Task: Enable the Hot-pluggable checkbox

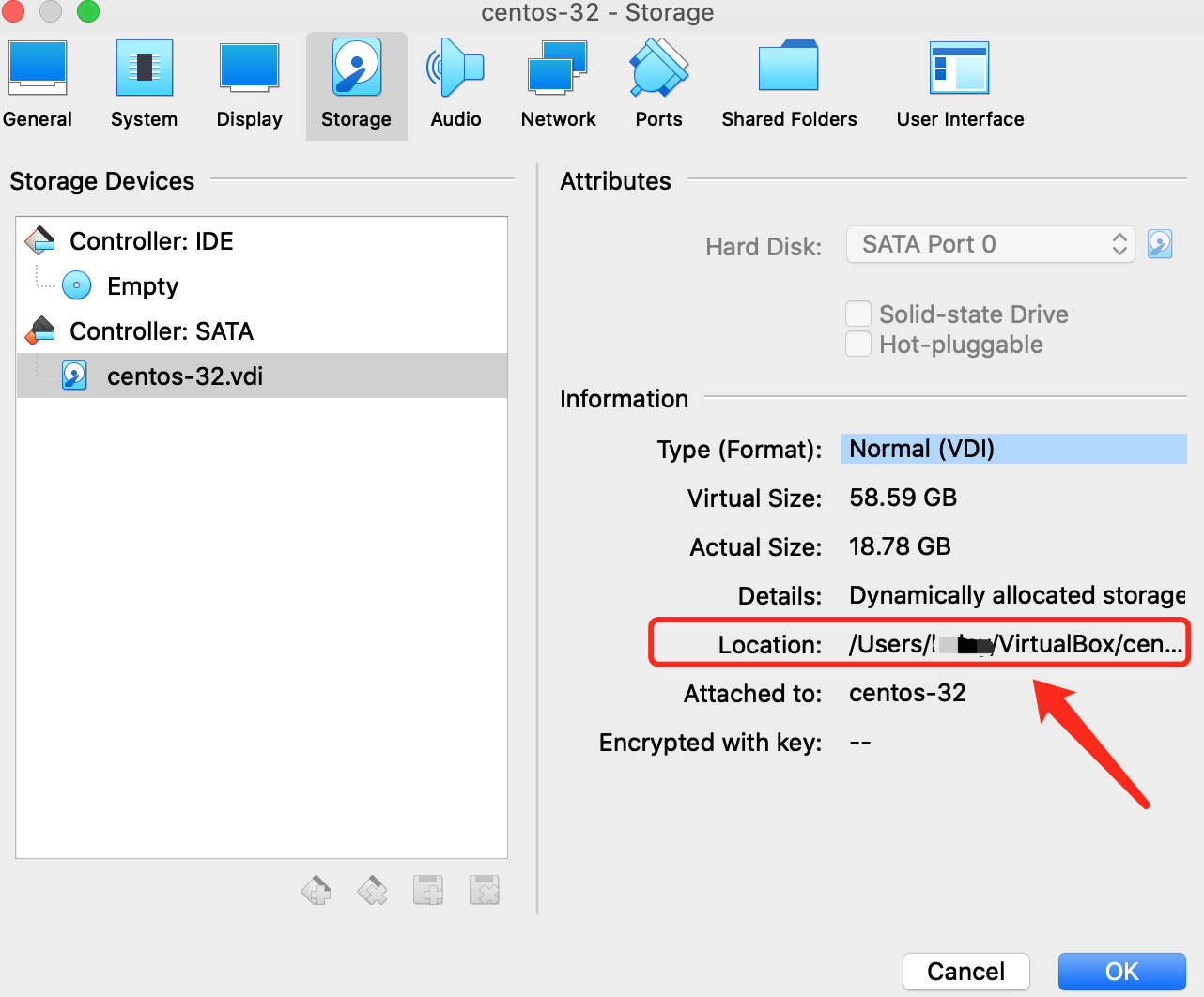Action: pyautogui.click(x=857, y=344)
